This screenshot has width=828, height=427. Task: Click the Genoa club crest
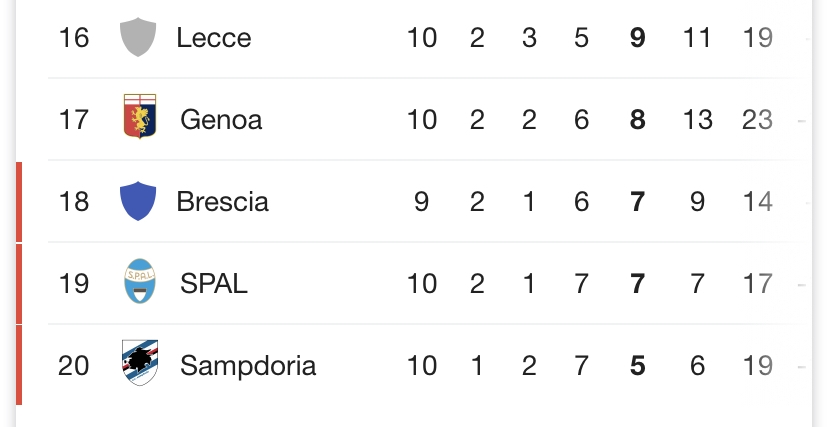pos(140,116)
